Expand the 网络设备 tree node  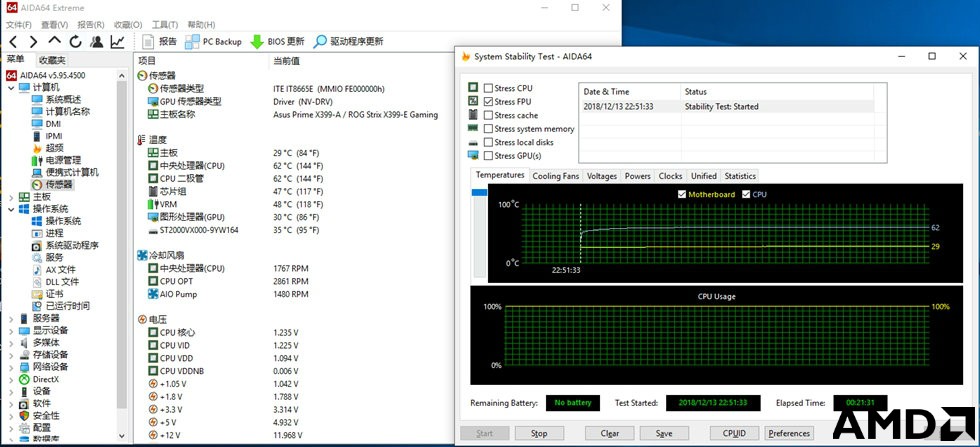[x=11, y=366]
